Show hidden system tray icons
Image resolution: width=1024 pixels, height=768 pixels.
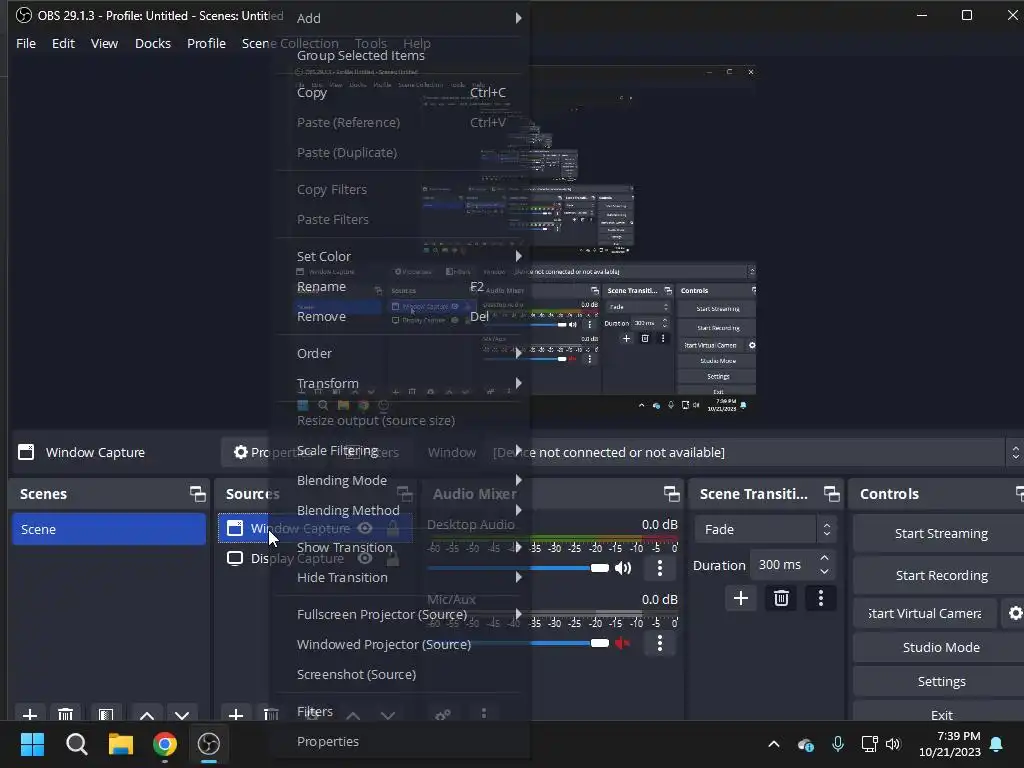773,744
